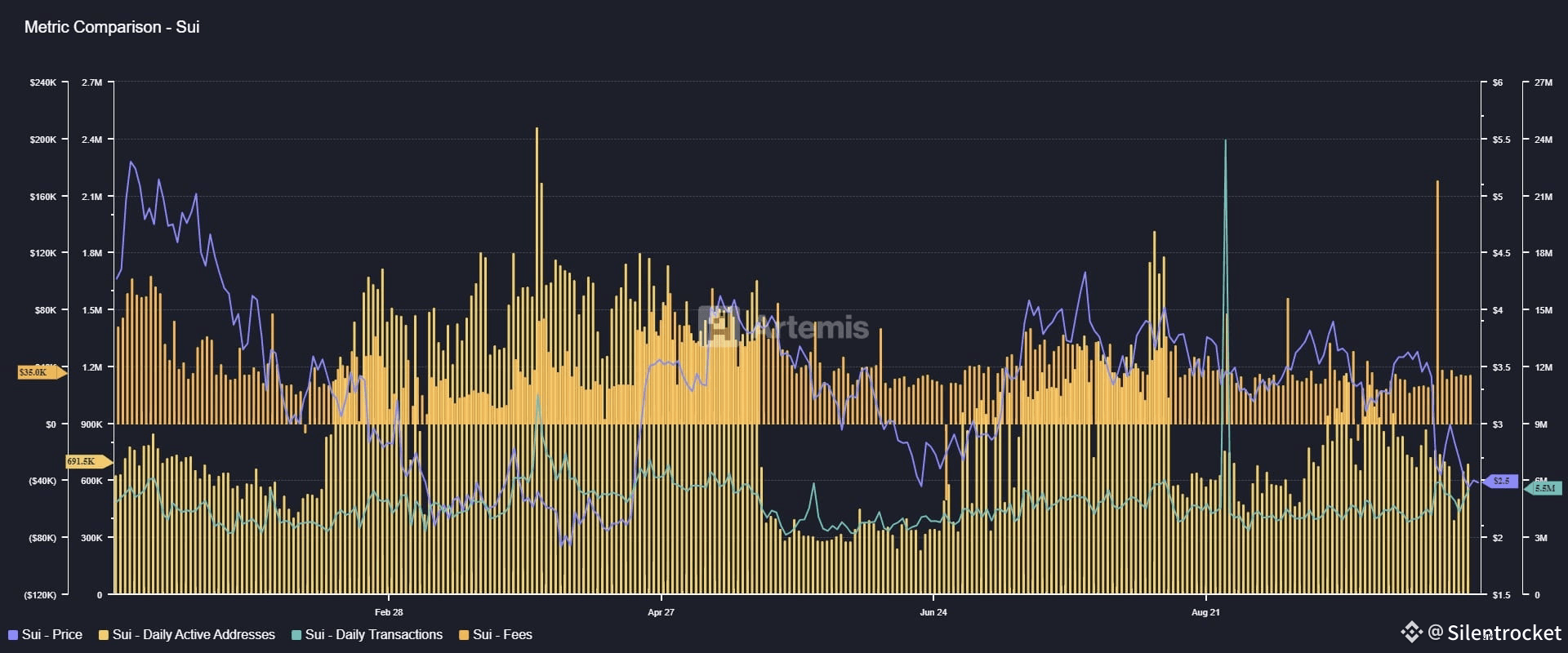Click the $3.5 price axis label

1501,367
